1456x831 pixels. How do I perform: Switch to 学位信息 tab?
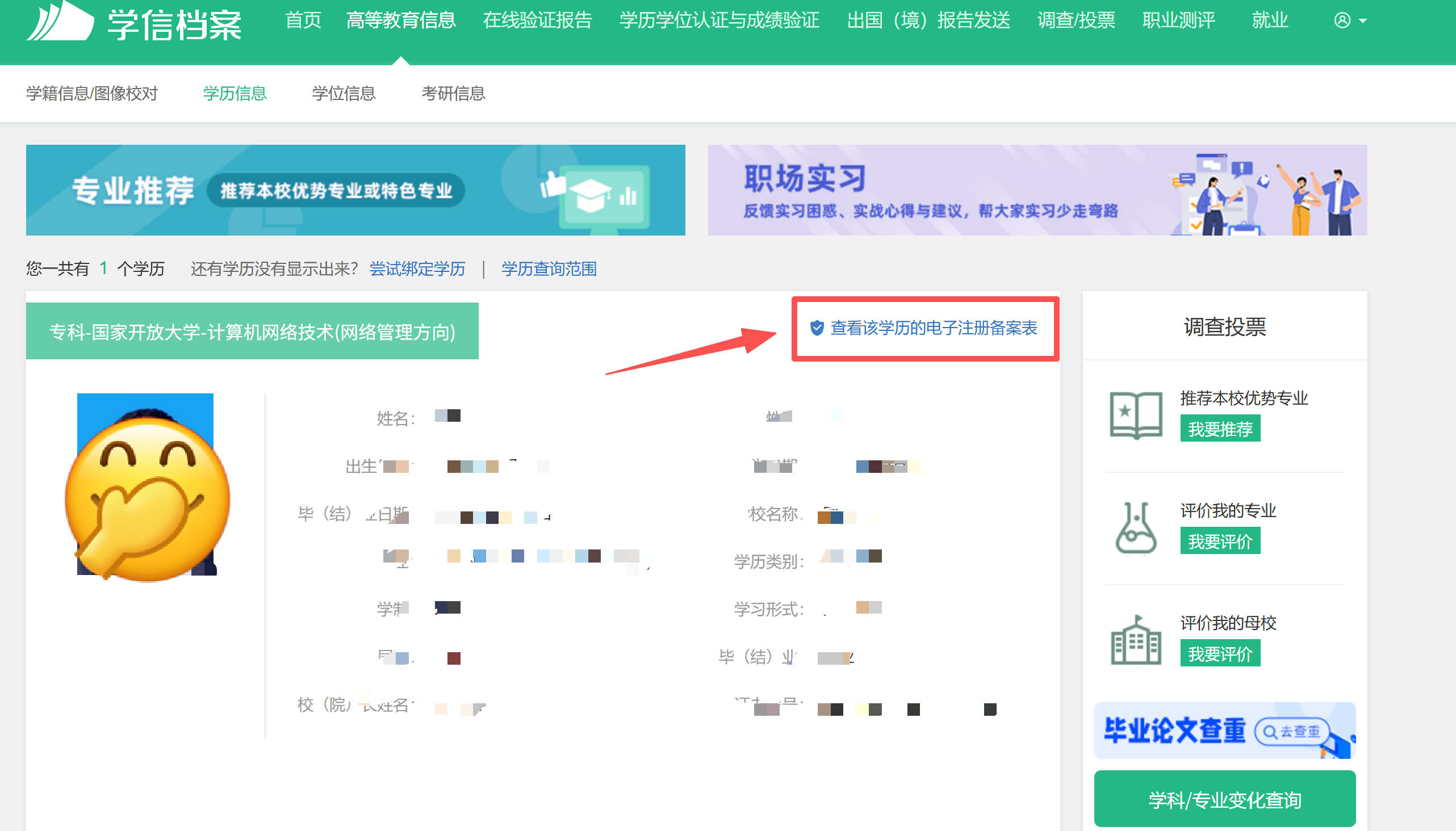(x=344, y=93)
